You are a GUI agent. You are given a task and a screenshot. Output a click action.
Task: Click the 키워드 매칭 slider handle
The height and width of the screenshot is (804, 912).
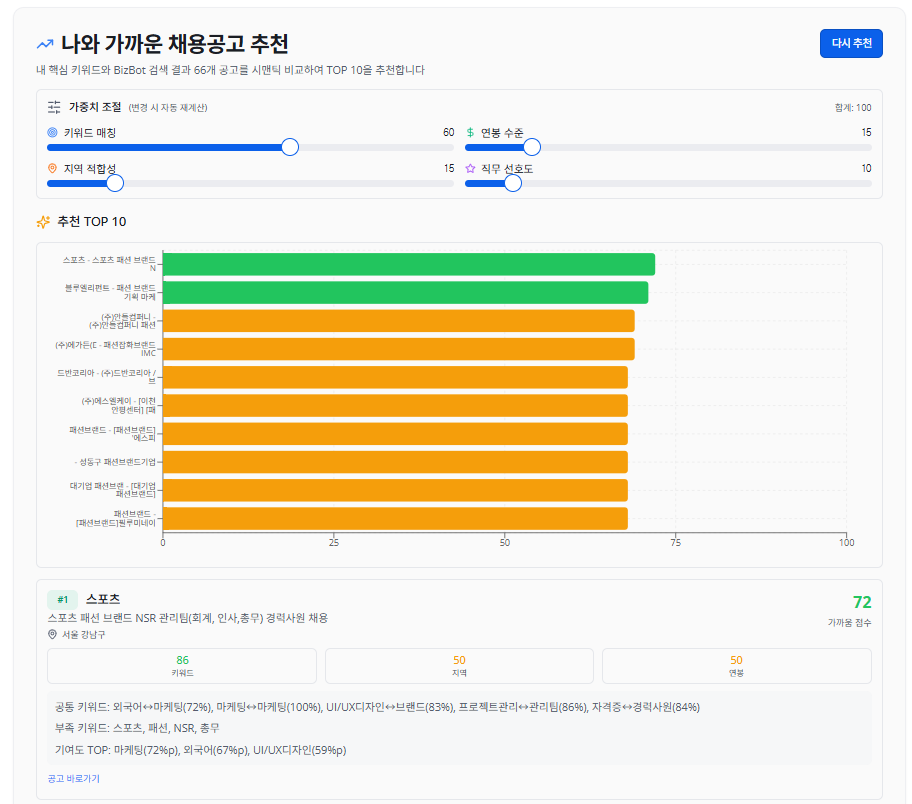point(290,147)
